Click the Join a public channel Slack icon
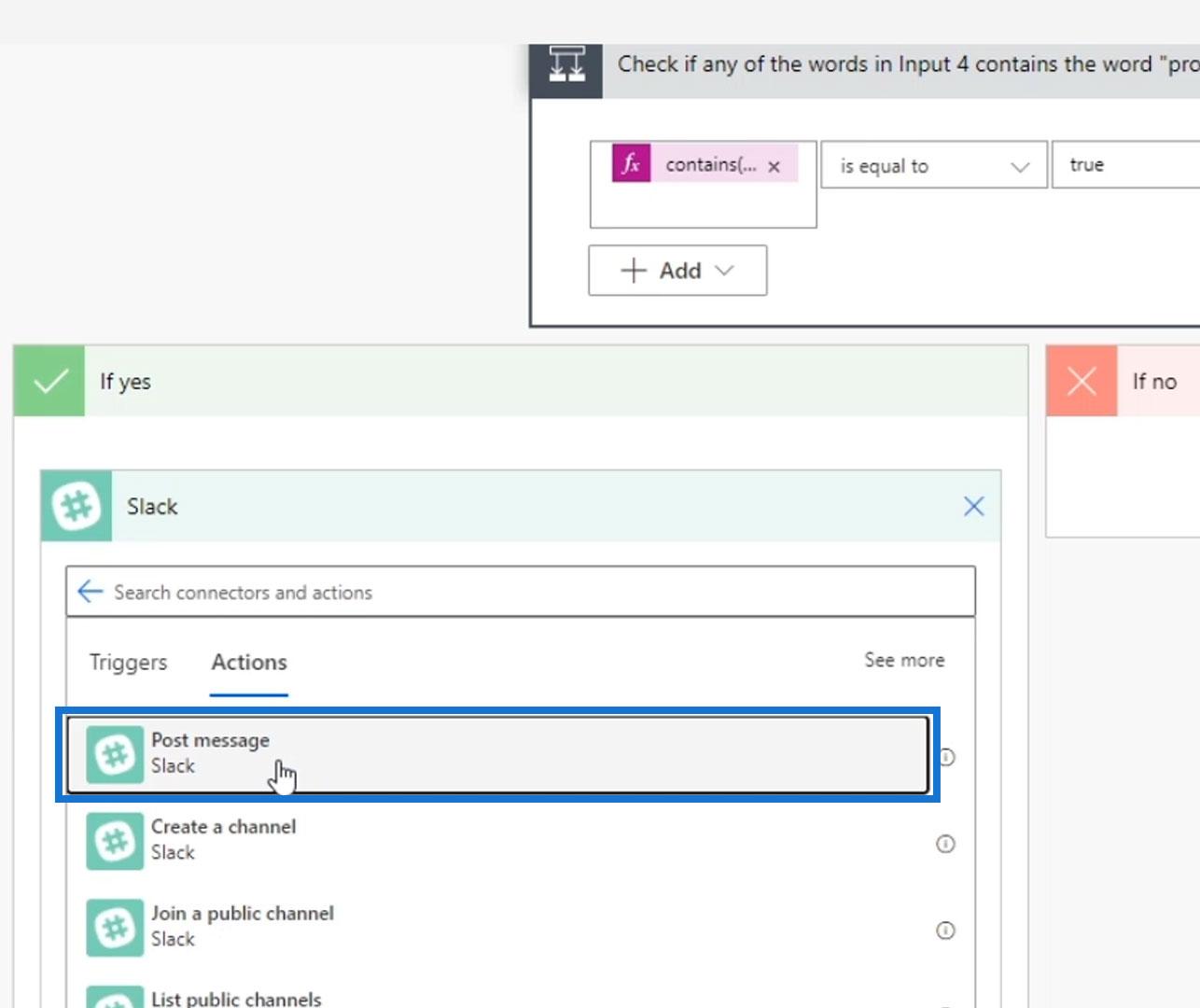Screen dimensions: 1200x1008 point(115,928)
